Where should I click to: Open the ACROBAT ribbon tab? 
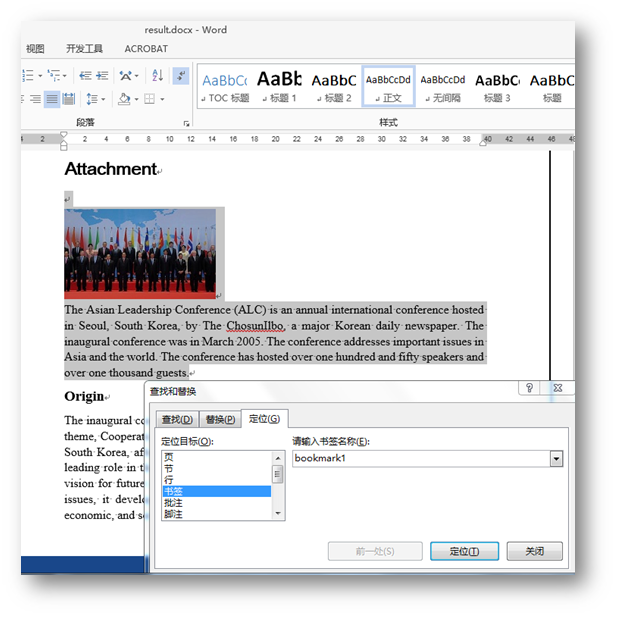coord(146,49)
